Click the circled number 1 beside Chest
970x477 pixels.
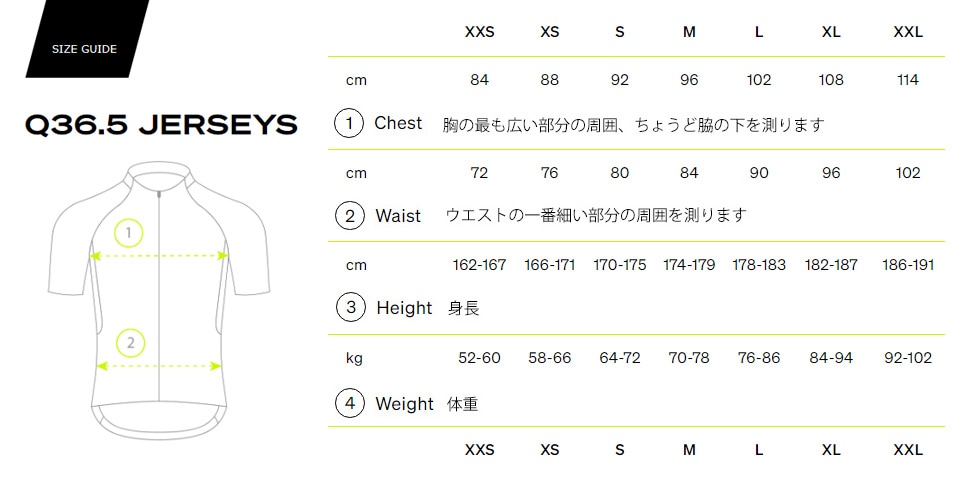click(x=349, y=124)
